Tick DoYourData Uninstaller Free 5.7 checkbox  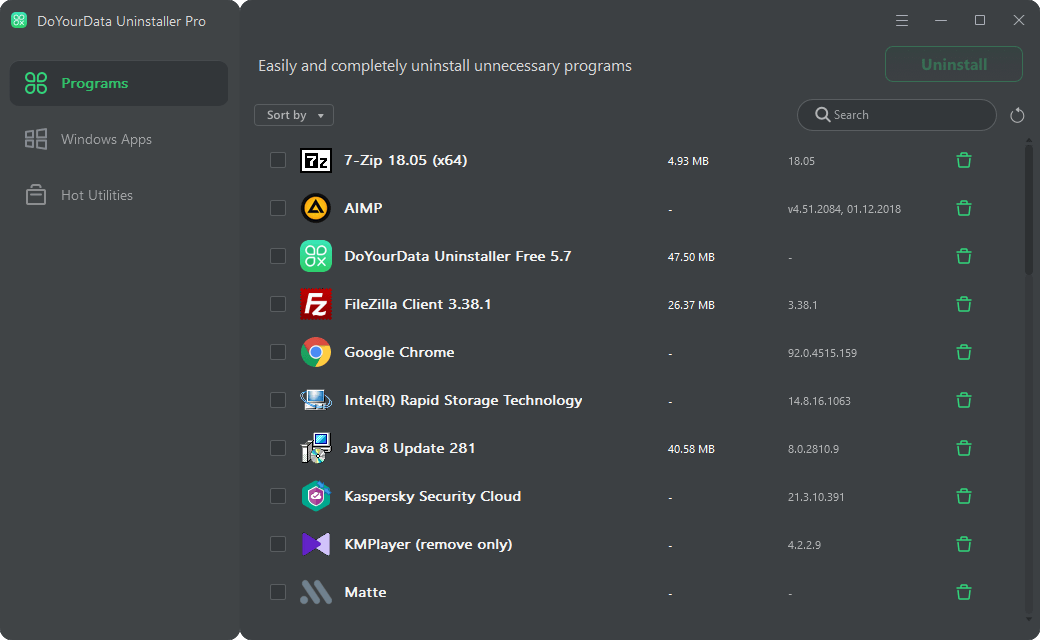click(x=278, y=256)
